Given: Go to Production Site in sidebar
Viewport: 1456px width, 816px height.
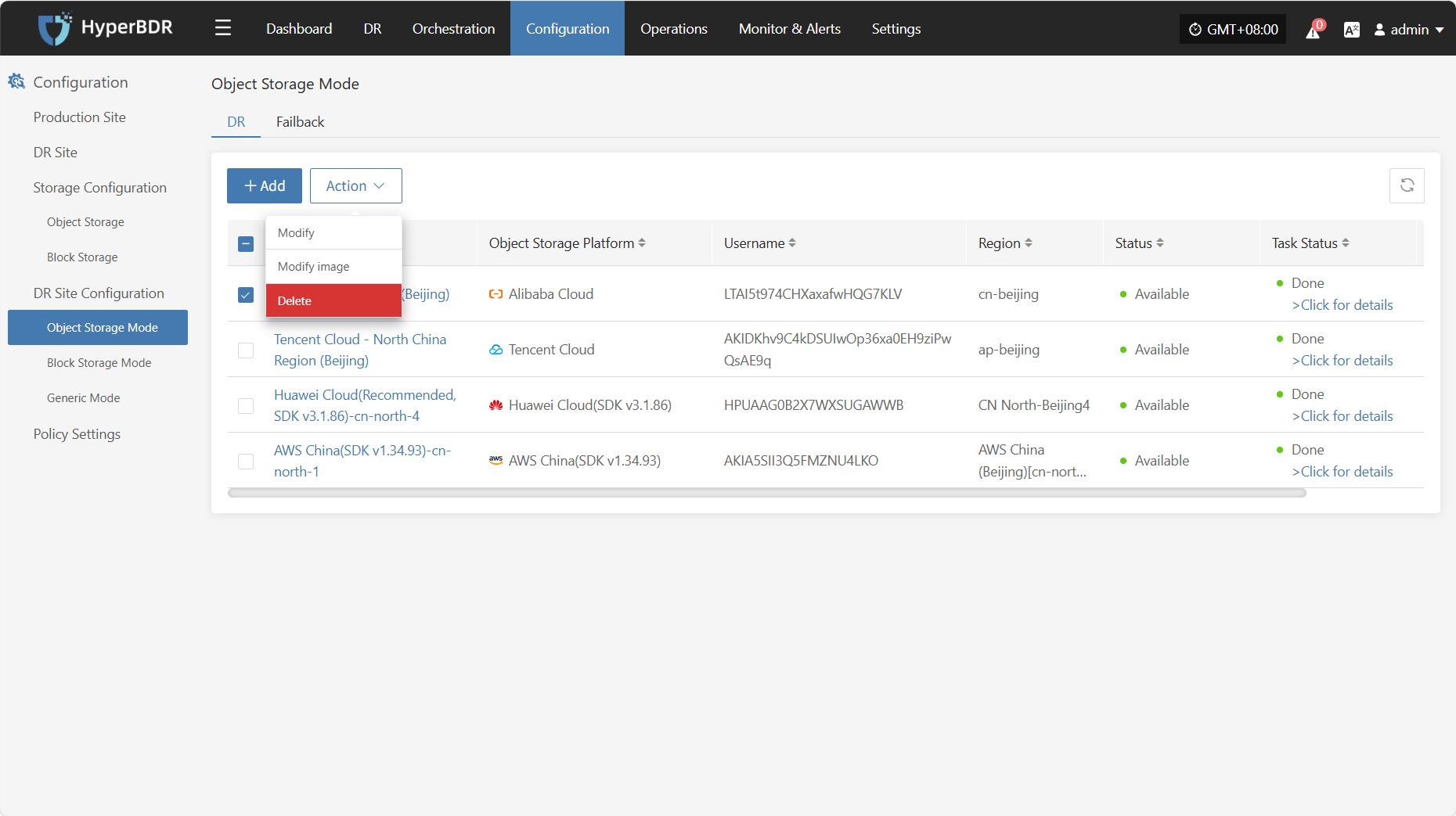Looking at the screenshot, I should tap(80, 117).
